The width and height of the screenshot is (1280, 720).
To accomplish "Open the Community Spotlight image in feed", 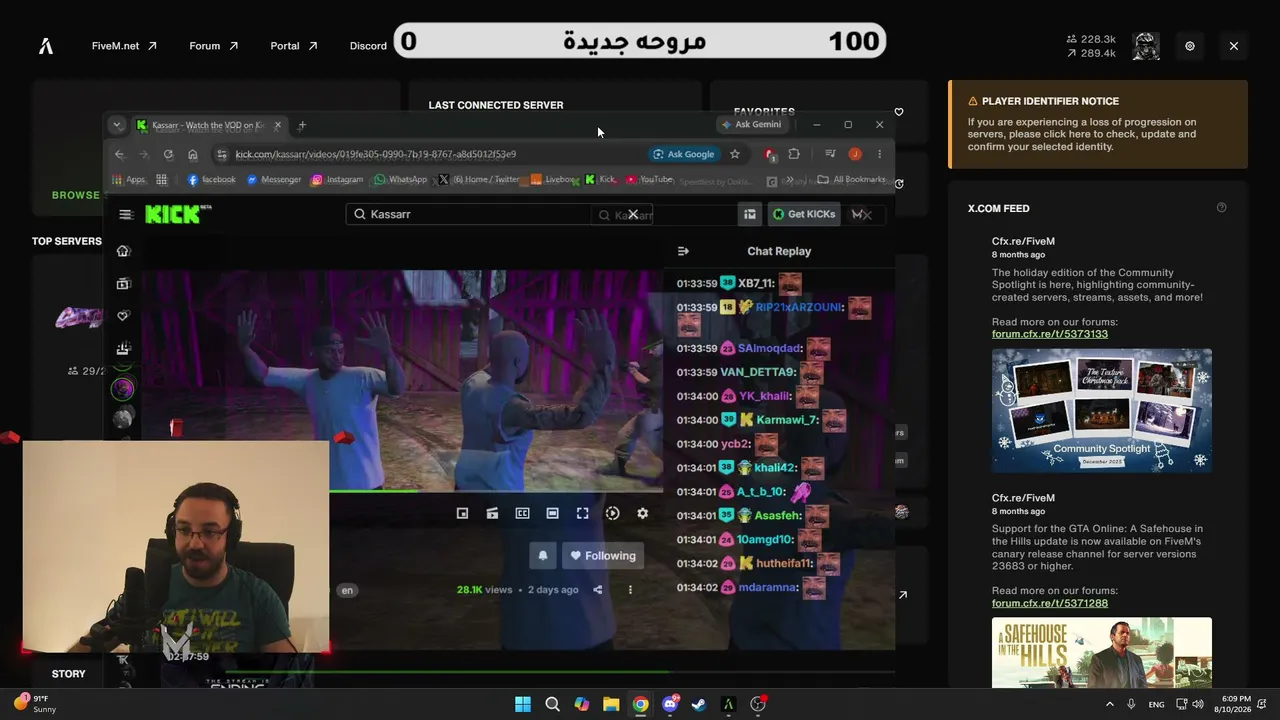I will [1102, 410].
